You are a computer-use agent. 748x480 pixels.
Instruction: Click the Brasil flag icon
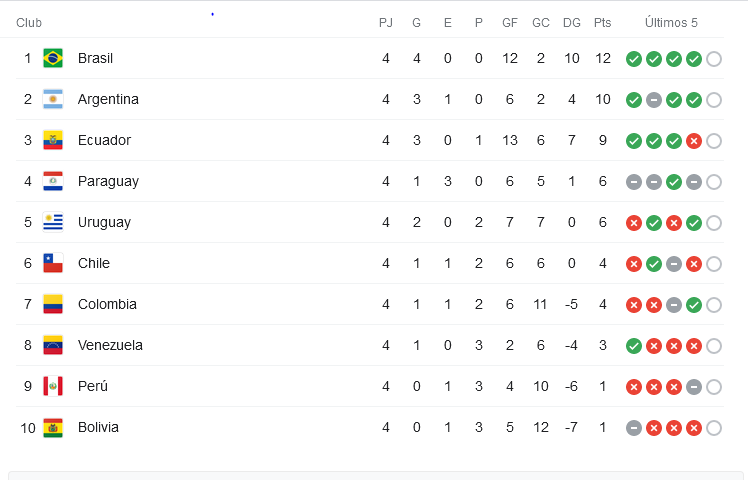(x=53, y=58)
